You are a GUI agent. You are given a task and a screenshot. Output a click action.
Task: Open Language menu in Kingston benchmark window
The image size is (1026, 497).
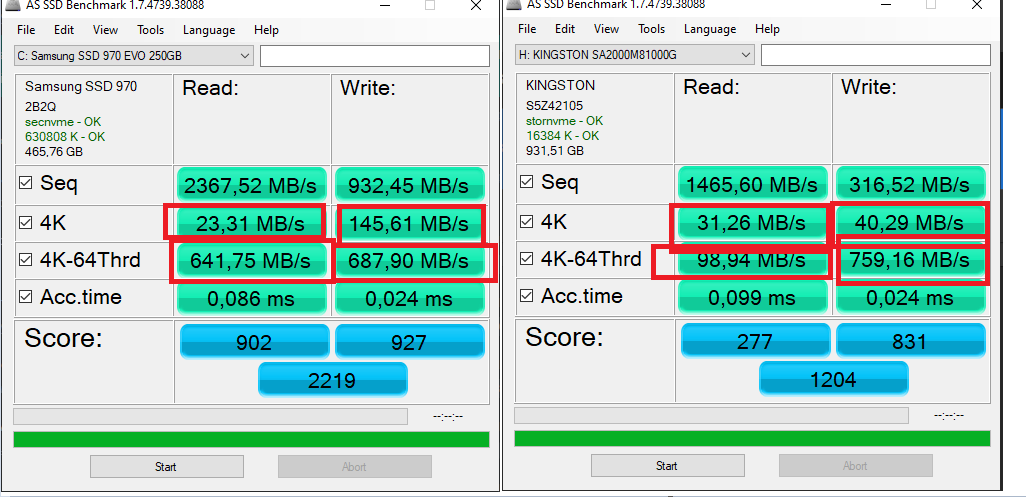click(x=710, y=29)
